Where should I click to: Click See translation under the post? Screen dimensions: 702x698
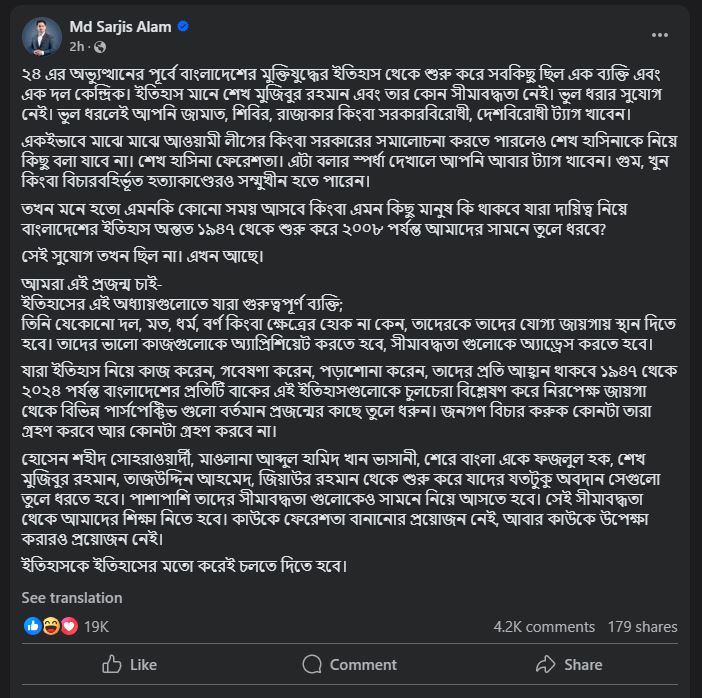72,598
